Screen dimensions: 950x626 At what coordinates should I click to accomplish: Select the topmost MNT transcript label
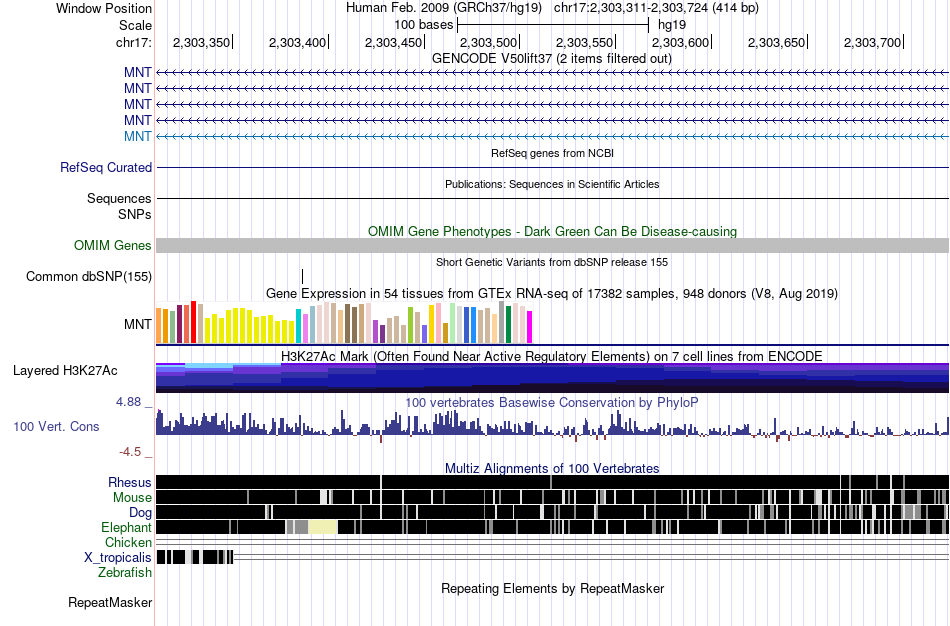138,73
